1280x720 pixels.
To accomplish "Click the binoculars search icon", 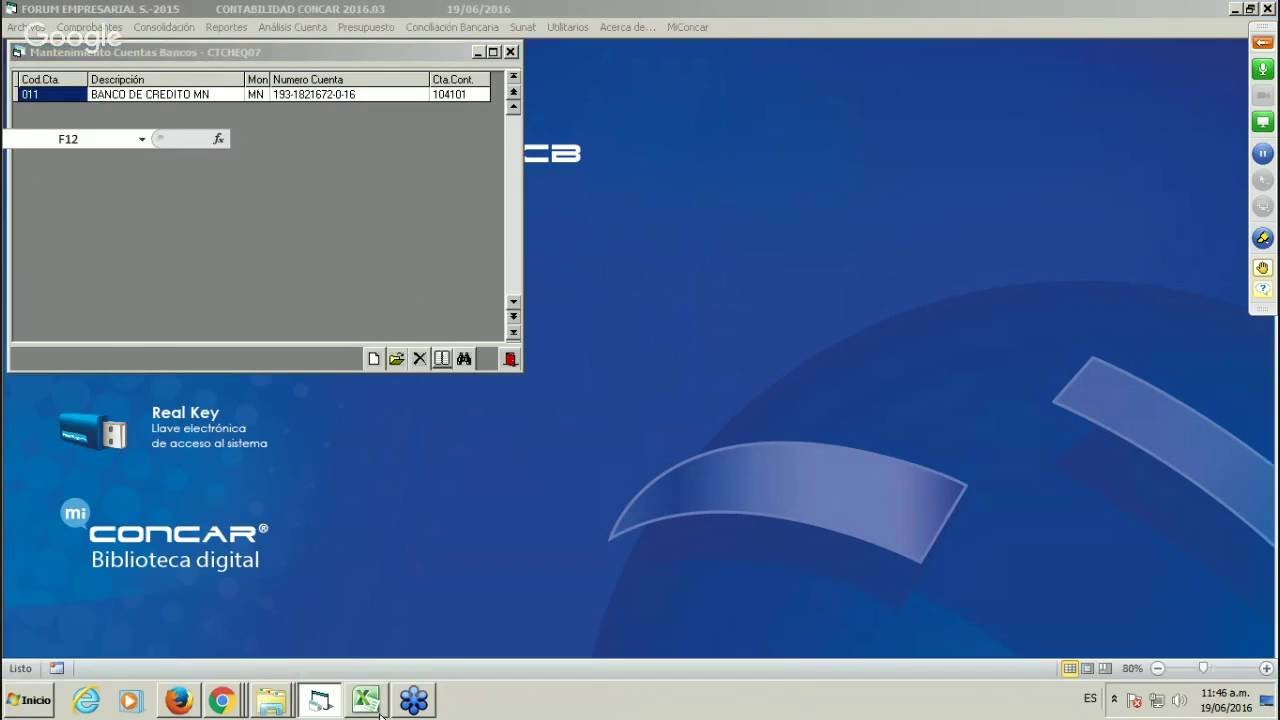I will (x=464, y=359).
